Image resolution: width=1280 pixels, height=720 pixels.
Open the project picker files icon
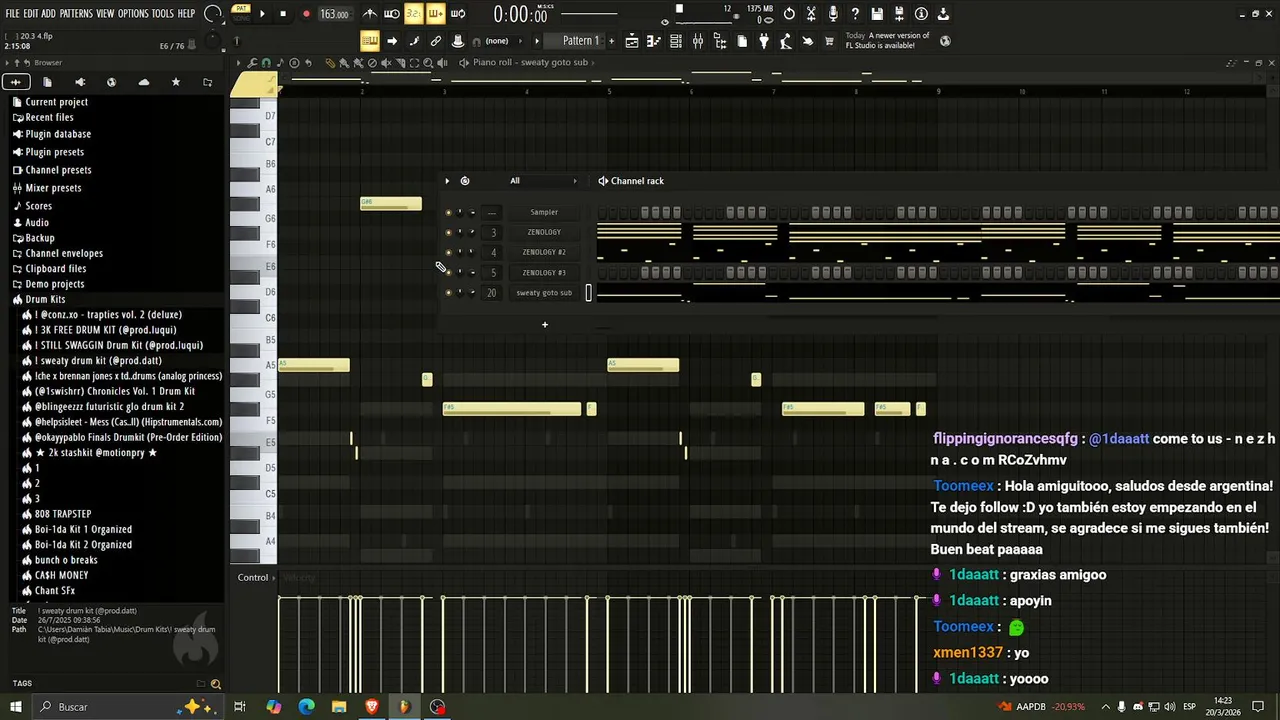(x=742, y=41)
